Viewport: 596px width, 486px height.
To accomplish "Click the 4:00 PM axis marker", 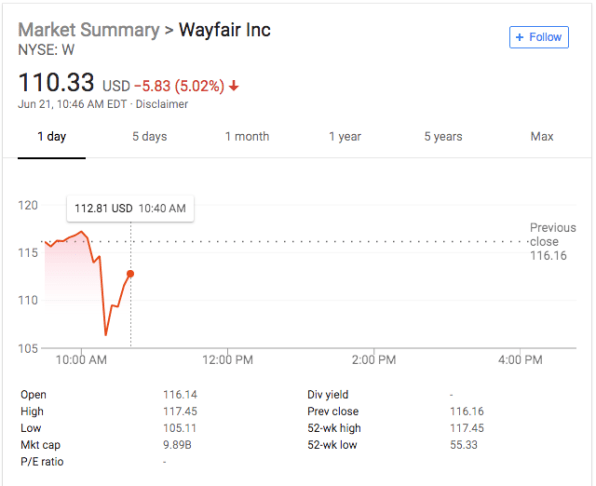I will point(520,359).
